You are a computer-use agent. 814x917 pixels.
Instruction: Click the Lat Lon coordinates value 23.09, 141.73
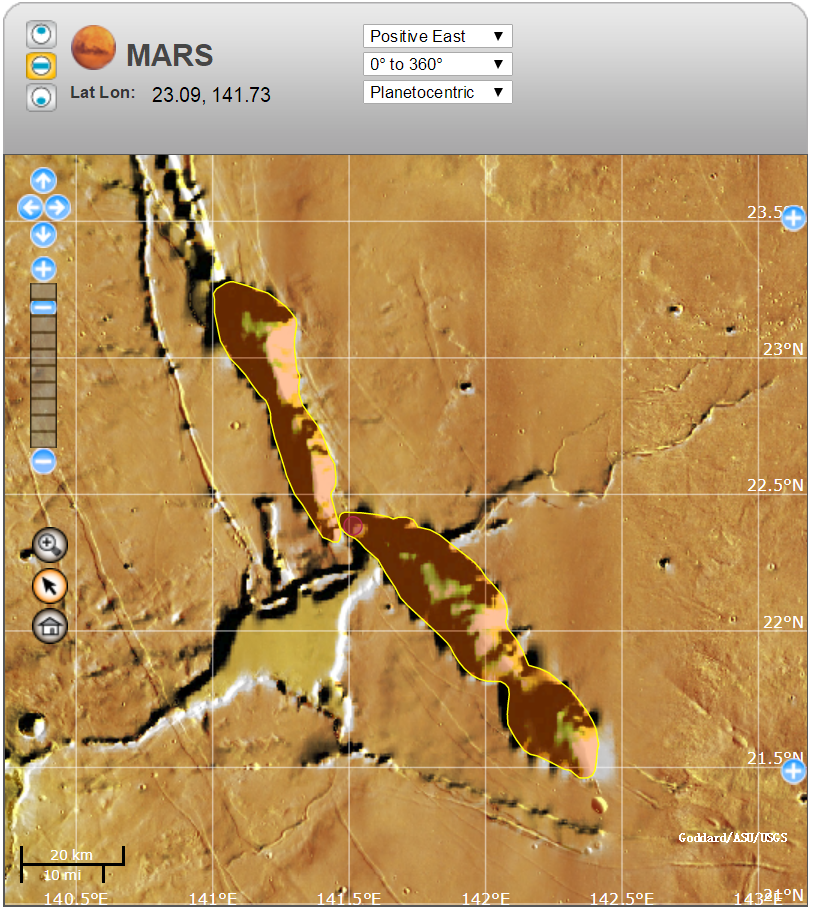pyautogui.click(x=211, y=95)
